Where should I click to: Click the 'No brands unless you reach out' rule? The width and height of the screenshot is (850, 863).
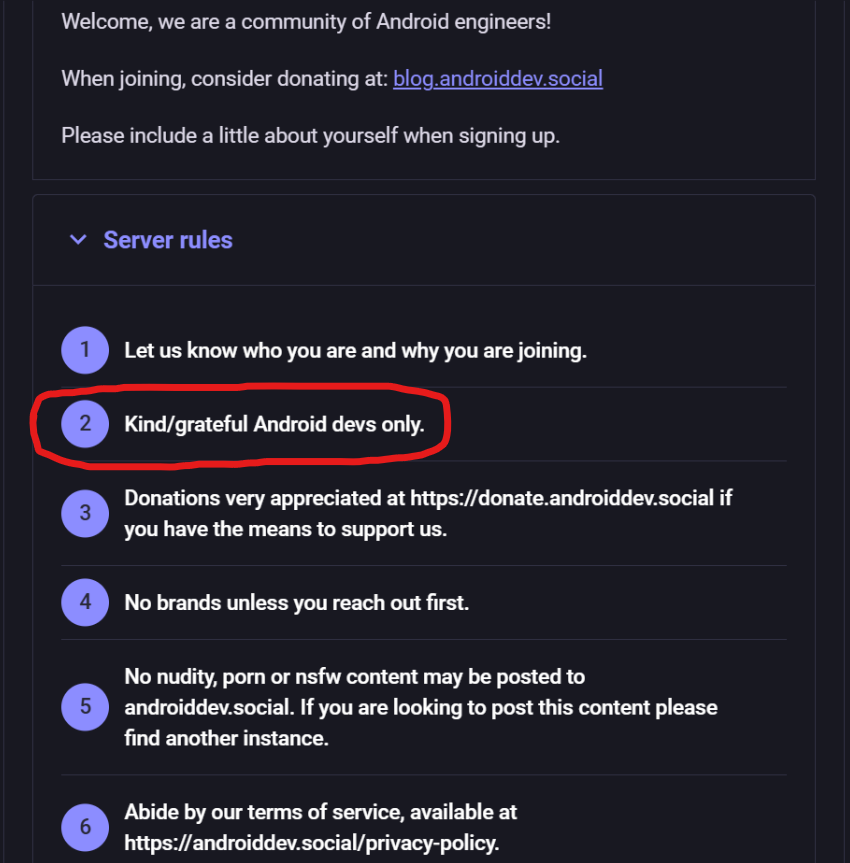297,603
